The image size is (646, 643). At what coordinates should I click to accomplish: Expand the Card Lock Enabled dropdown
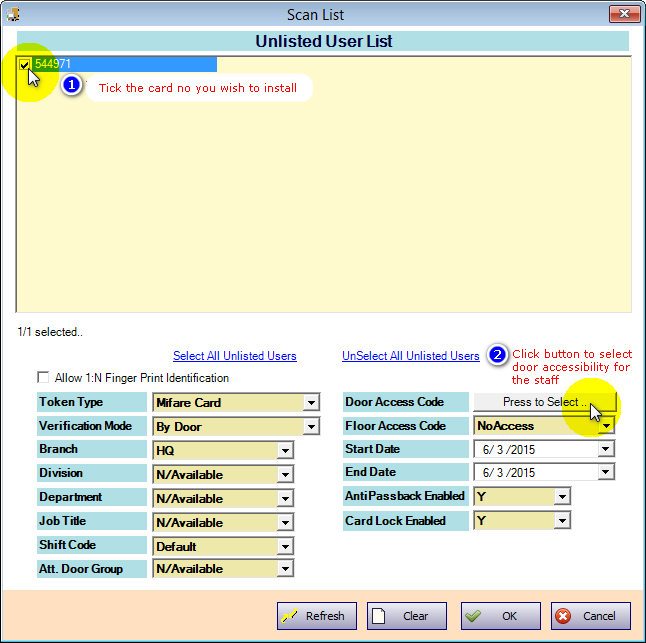(562, 521)
